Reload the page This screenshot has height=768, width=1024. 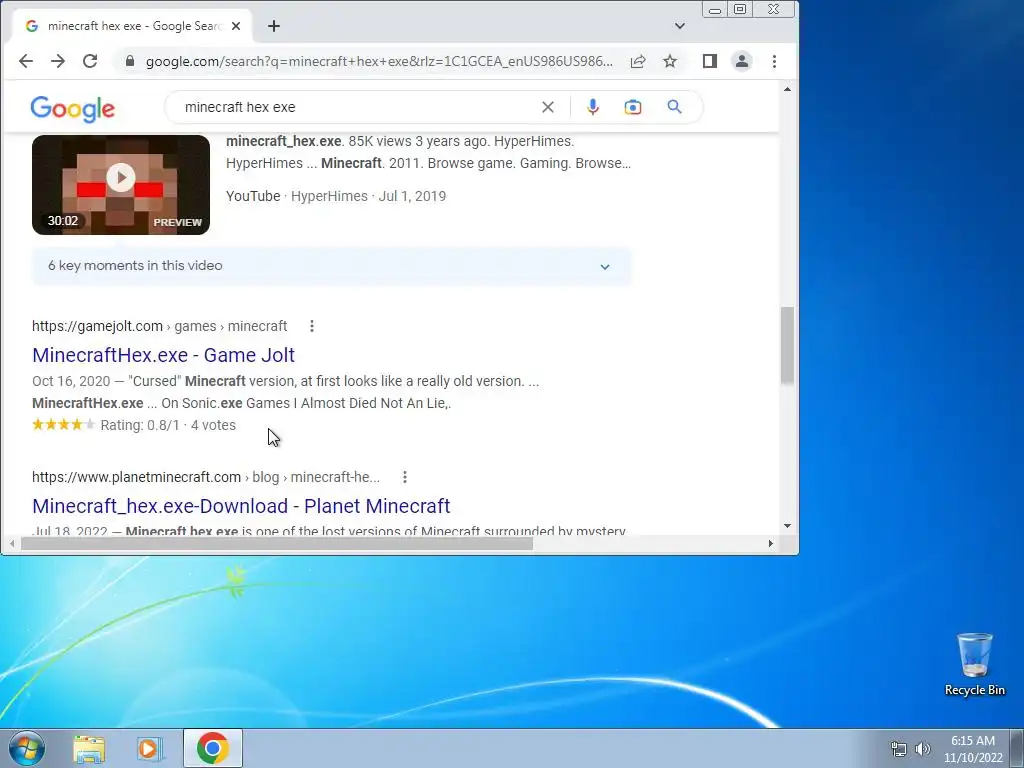(x=90, y=61)
